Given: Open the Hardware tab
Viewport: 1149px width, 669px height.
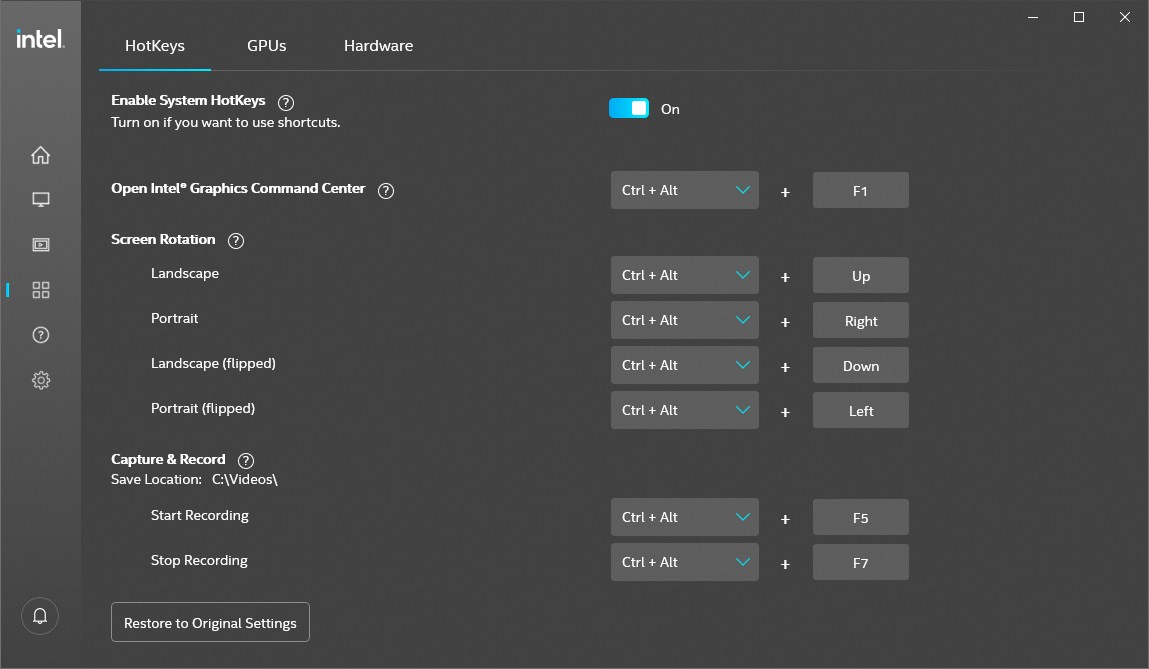Looking at the screenshot, I should point(378,45).
